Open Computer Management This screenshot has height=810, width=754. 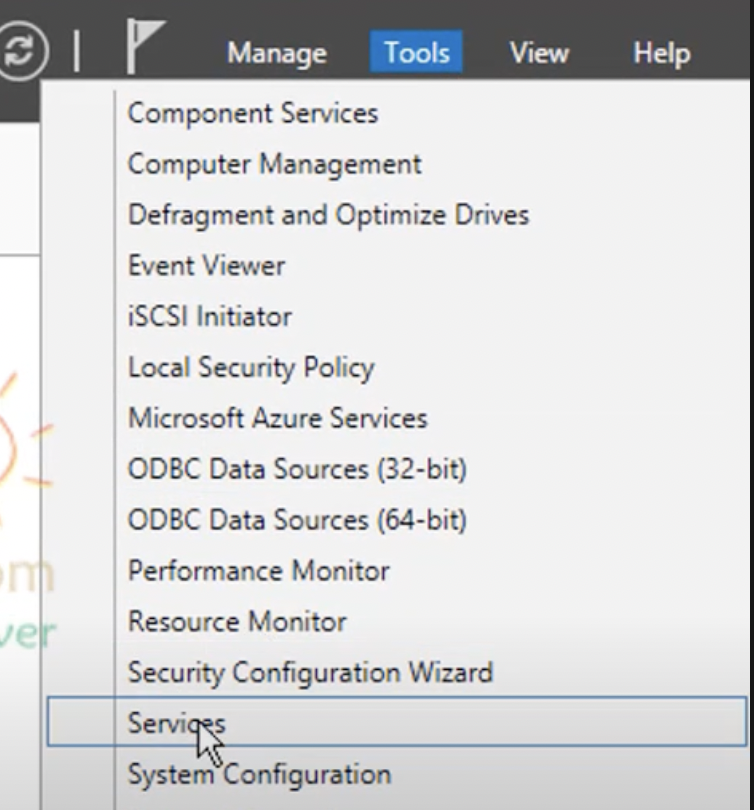(x=273, y=164)
